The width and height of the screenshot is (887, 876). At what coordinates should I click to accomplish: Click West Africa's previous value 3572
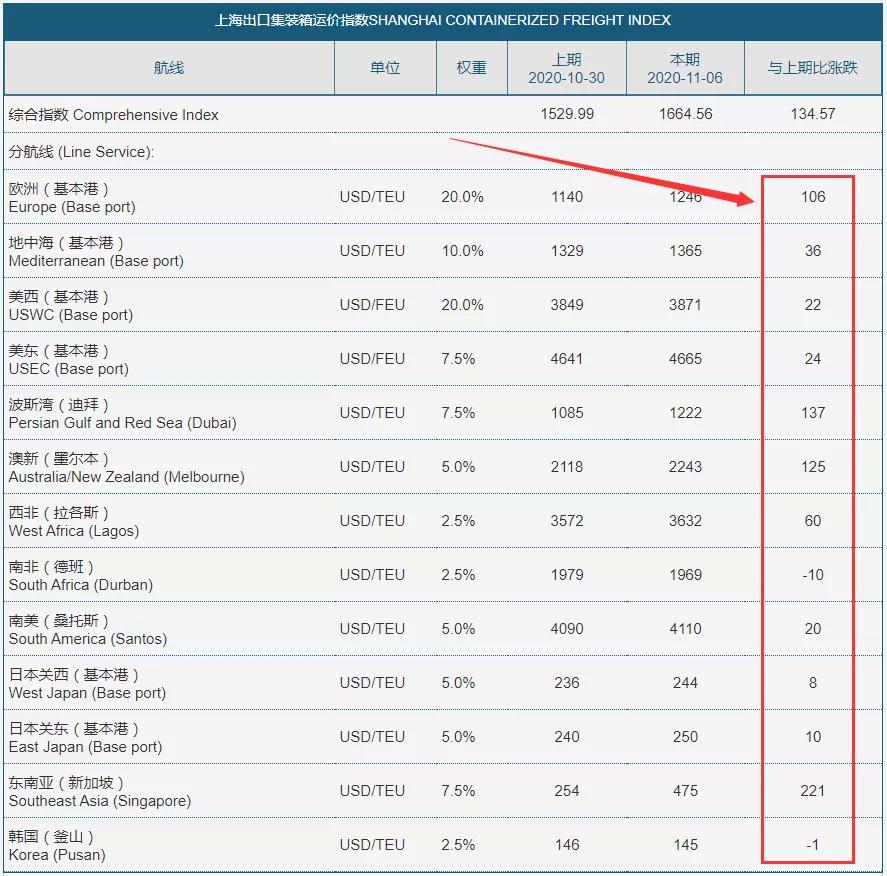(x=567, y=521)
